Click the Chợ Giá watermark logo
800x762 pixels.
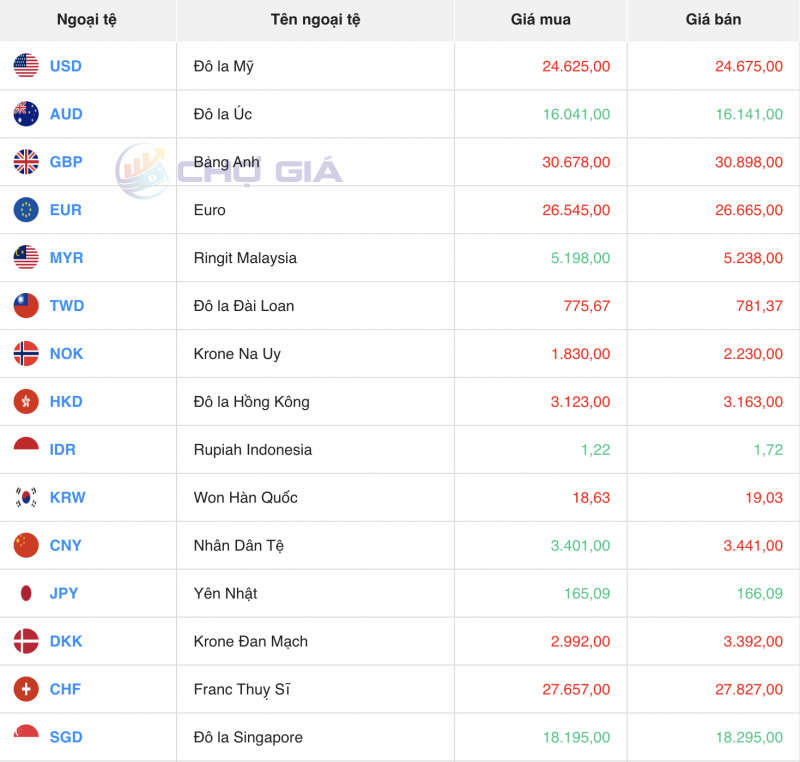pyautogui.click(x=230, y=171)
